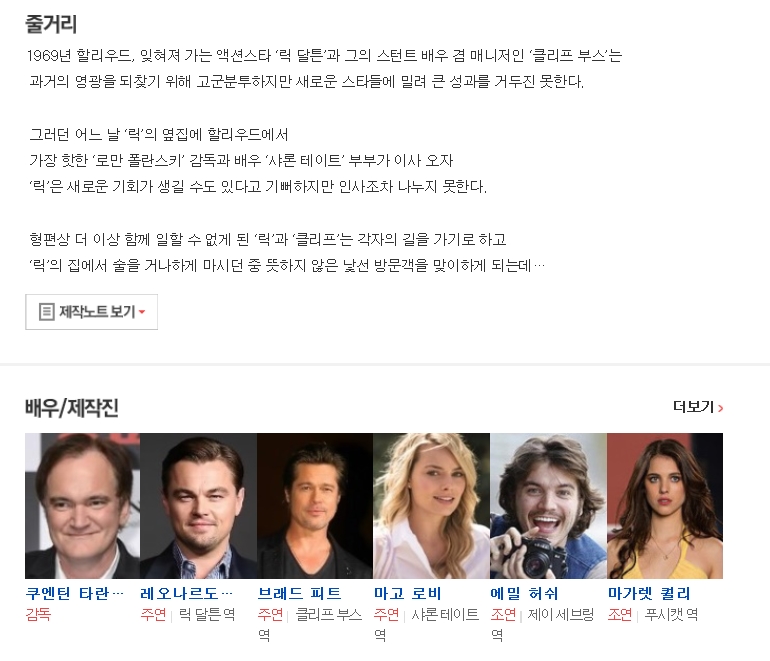The height and width of the screenshot is (661, 770).
Task: Click the 레오나르도… name link
Action: click(x=187, y=593)
